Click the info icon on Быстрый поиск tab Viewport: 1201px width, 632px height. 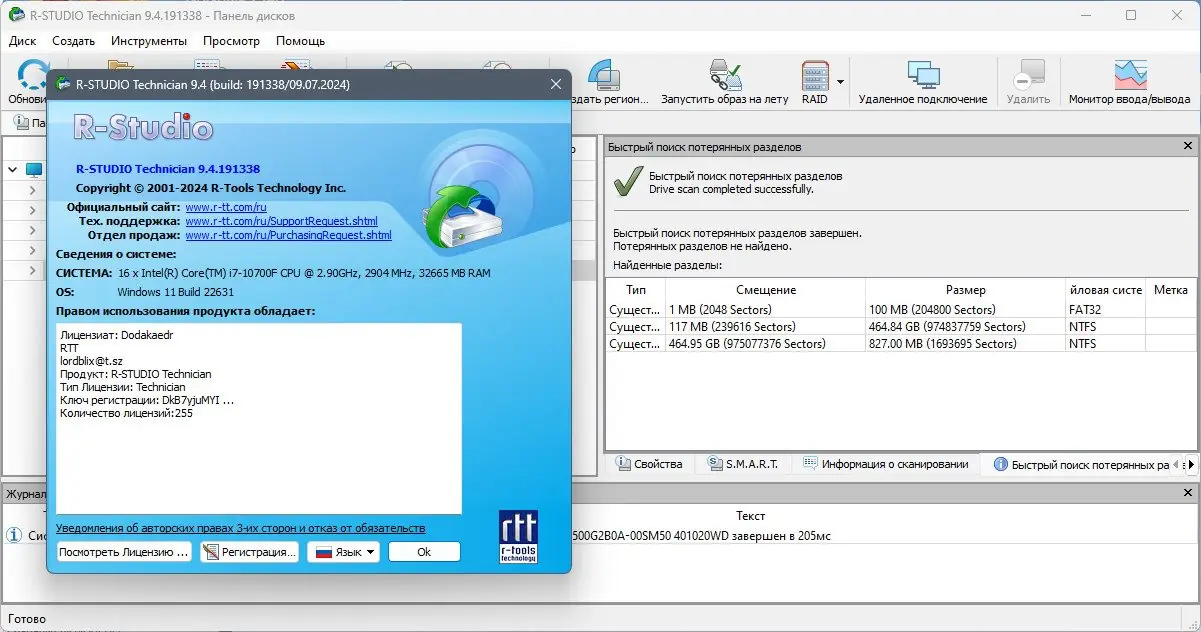pyautogui.click(x=1000, y=463)
